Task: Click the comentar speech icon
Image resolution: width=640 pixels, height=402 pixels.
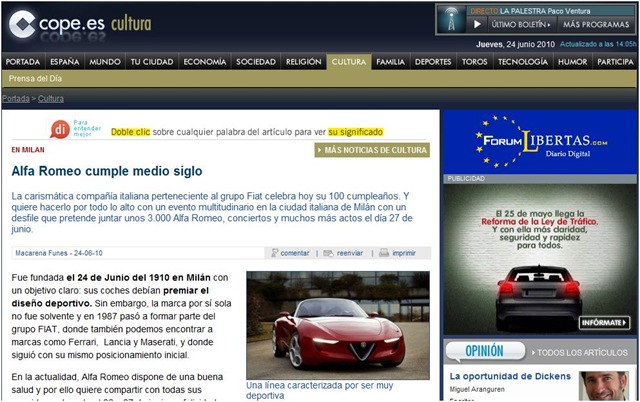Action: (275, 253)
